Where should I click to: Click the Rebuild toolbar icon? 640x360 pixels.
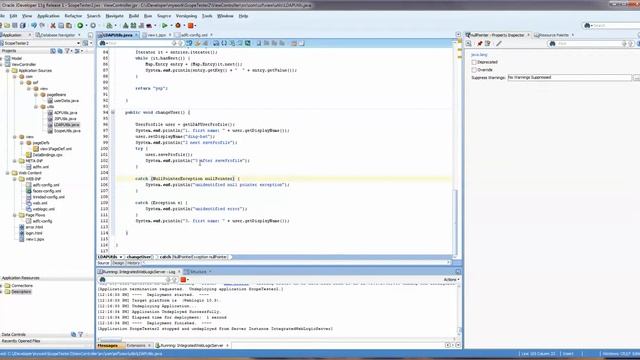133,26
